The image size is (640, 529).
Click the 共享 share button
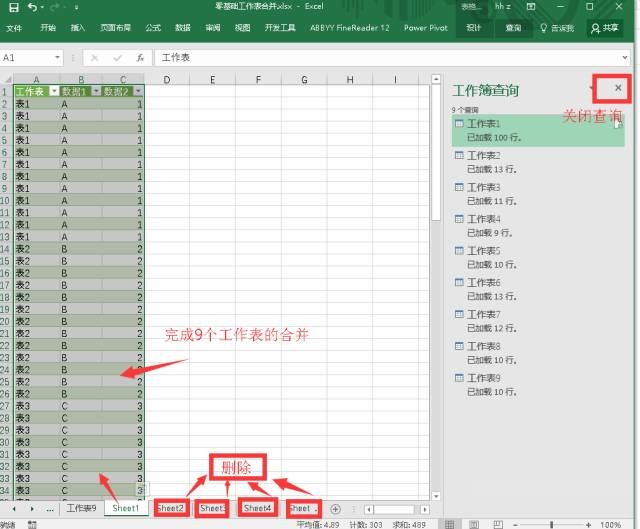coord(605,28)
